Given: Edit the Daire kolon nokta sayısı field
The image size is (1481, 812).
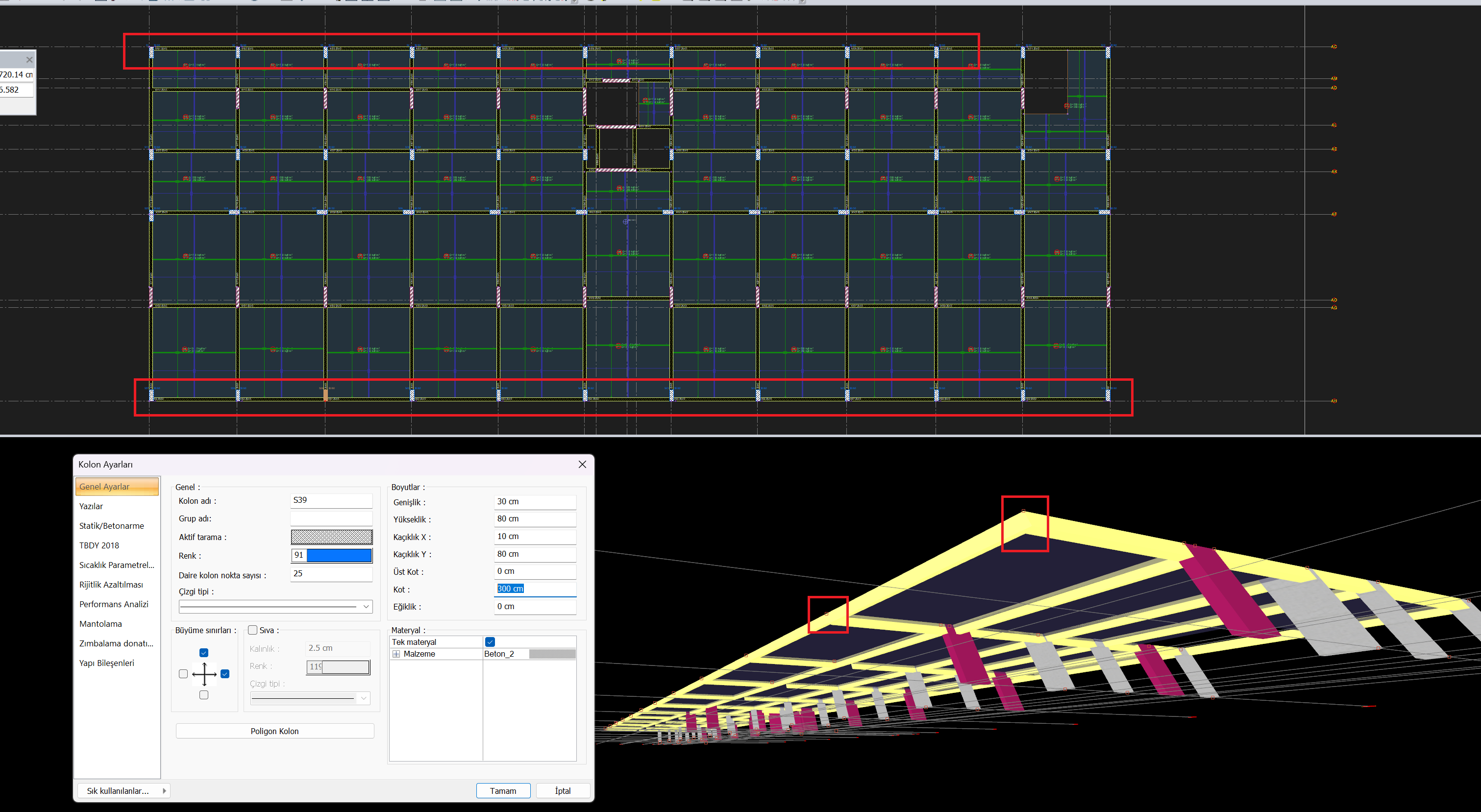Looking at the screenshot, I should pos(332,574).
